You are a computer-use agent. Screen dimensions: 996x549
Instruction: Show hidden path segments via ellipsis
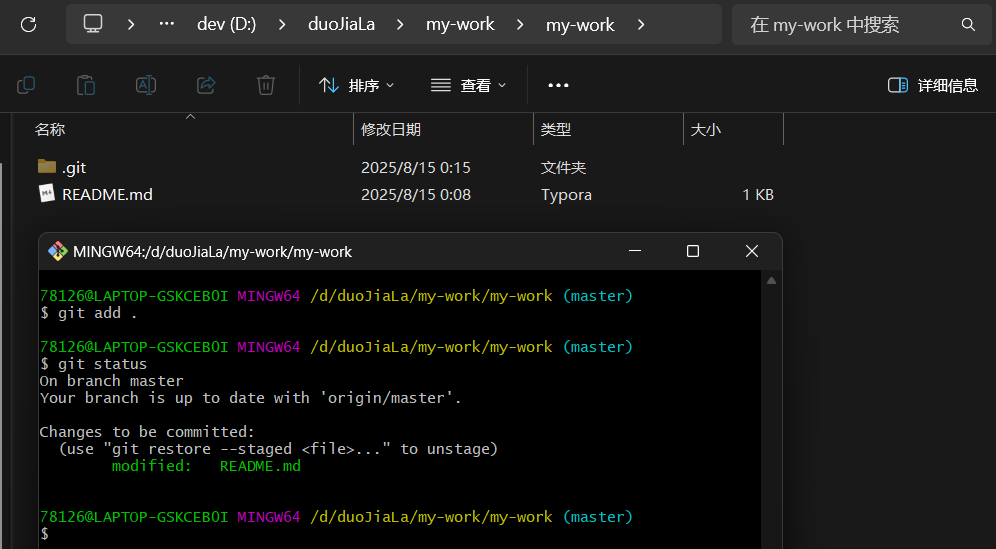coord(166,24)
